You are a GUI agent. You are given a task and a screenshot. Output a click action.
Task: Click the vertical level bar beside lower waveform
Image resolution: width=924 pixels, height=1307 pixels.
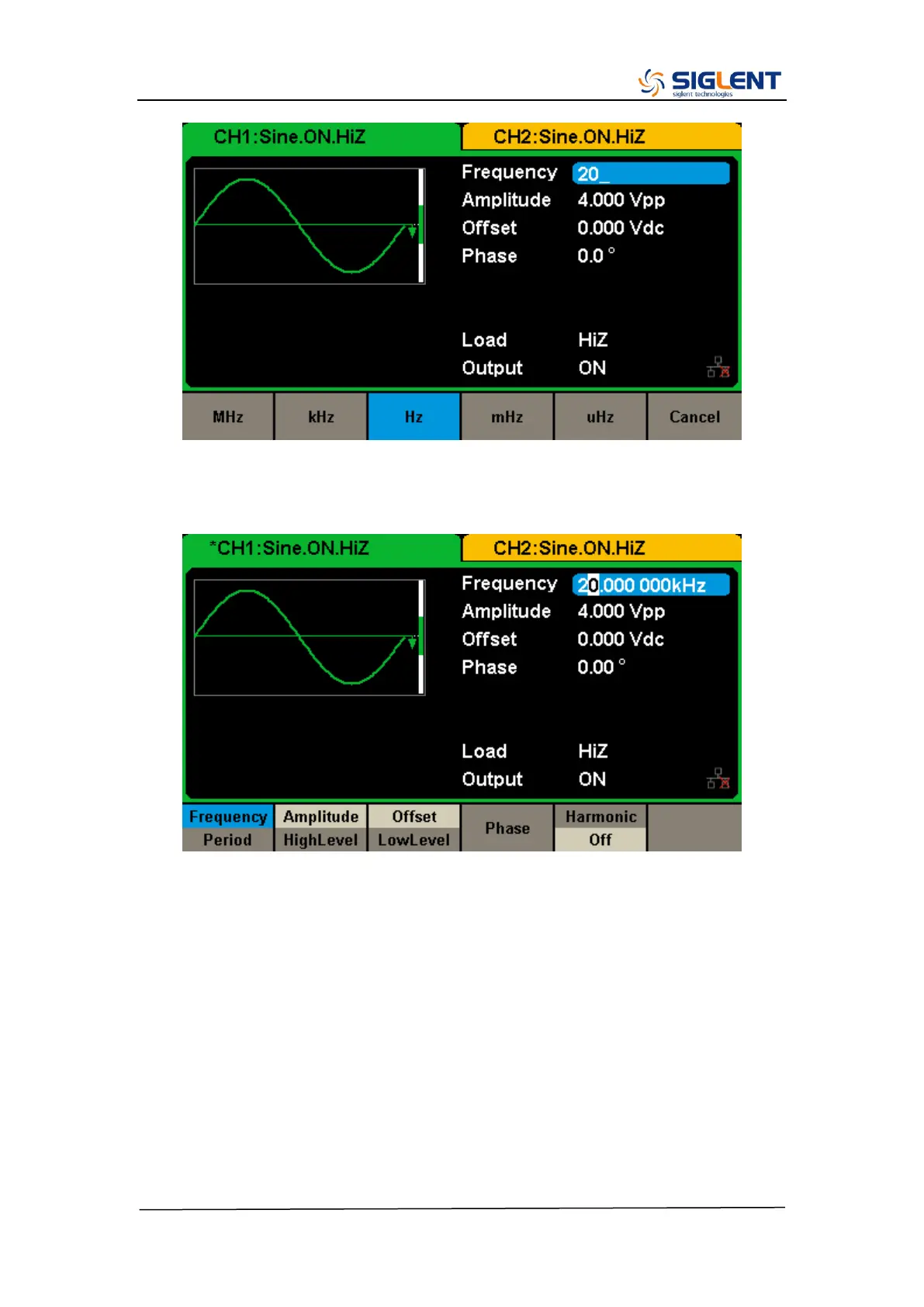click(x=421, y=637)
